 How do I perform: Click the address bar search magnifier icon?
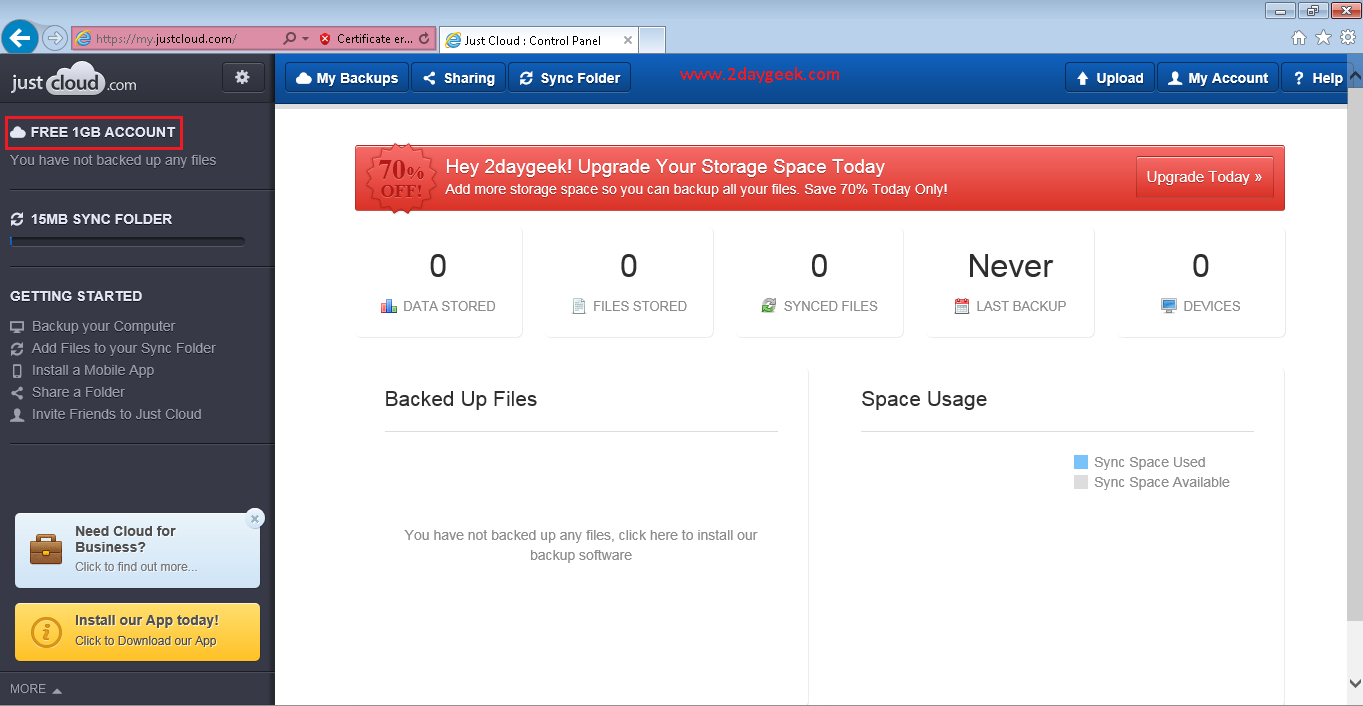290,39
